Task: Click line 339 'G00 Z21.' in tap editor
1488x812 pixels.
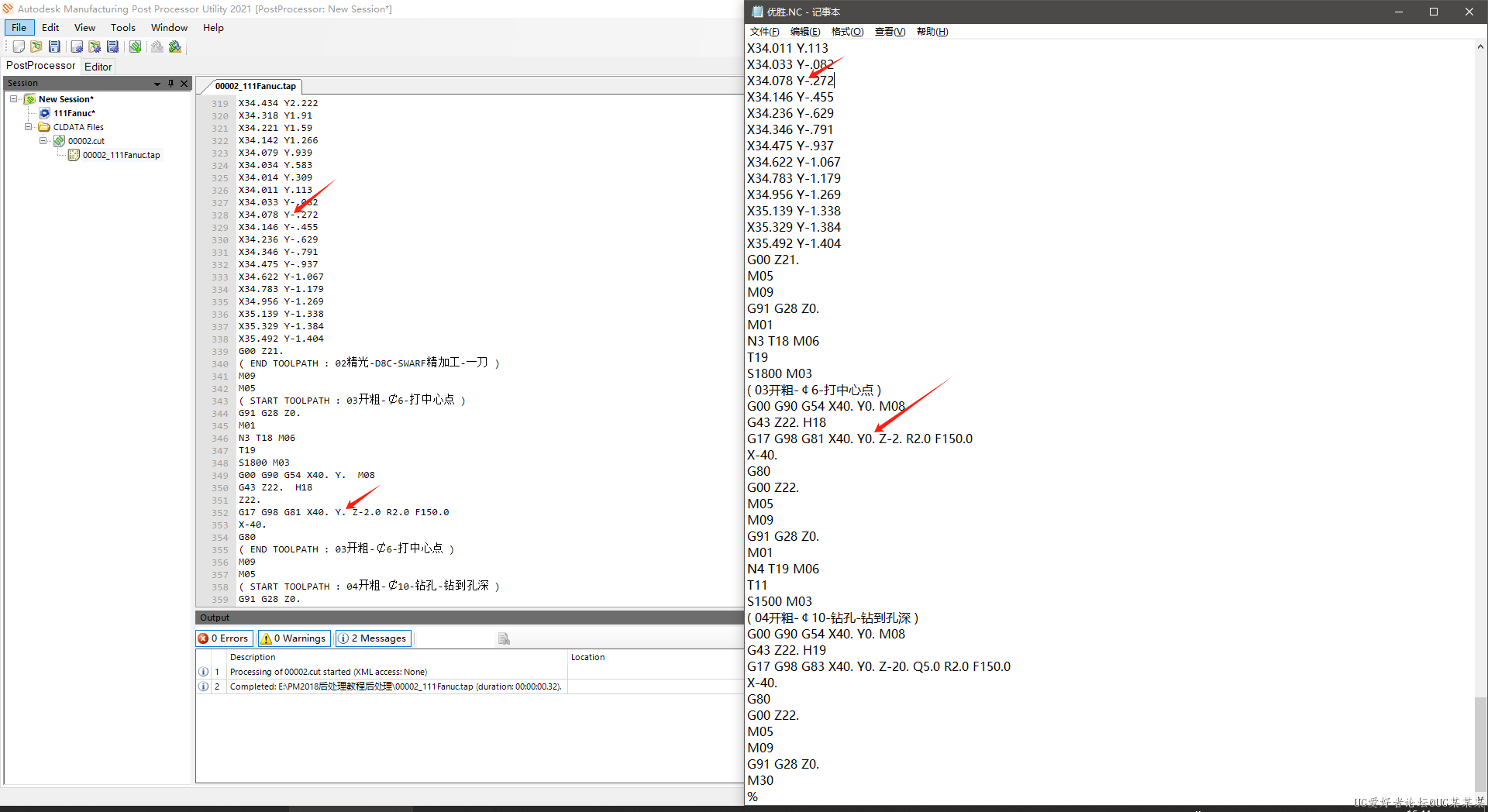Action: tap(260, 351)
